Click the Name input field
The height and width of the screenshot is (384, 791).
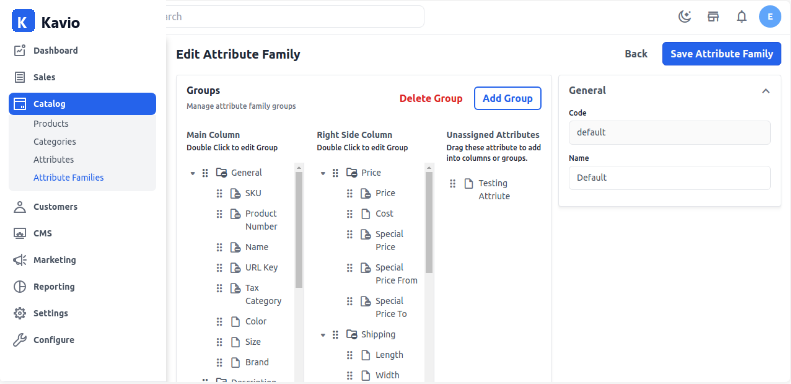(669, 178)
